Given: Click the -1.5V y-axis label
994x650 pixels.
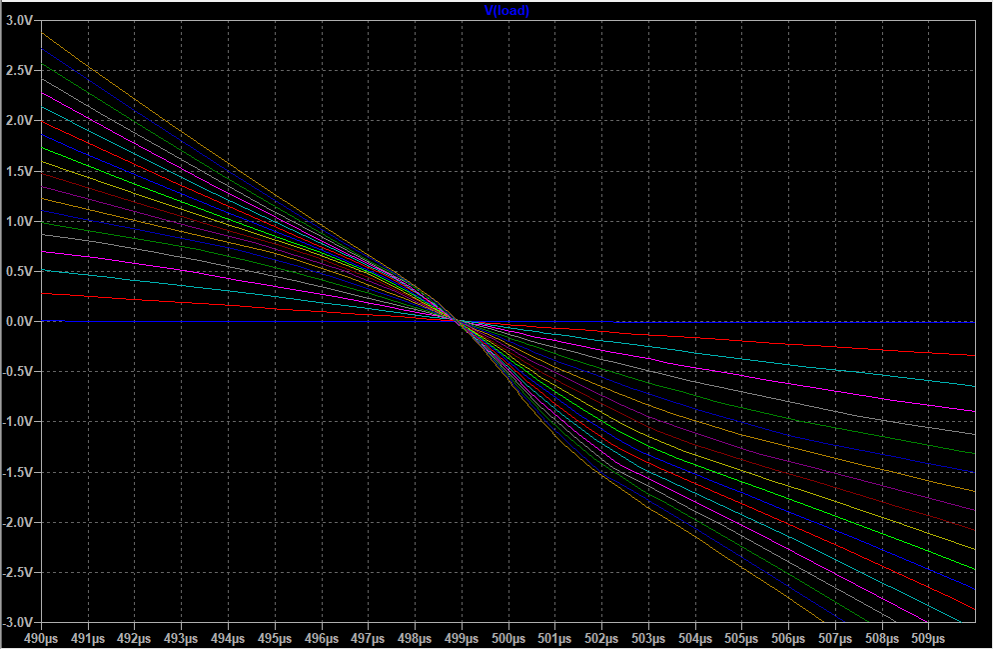Looking at the screenshot, I should pyautogui.click(x=18, y=472).
